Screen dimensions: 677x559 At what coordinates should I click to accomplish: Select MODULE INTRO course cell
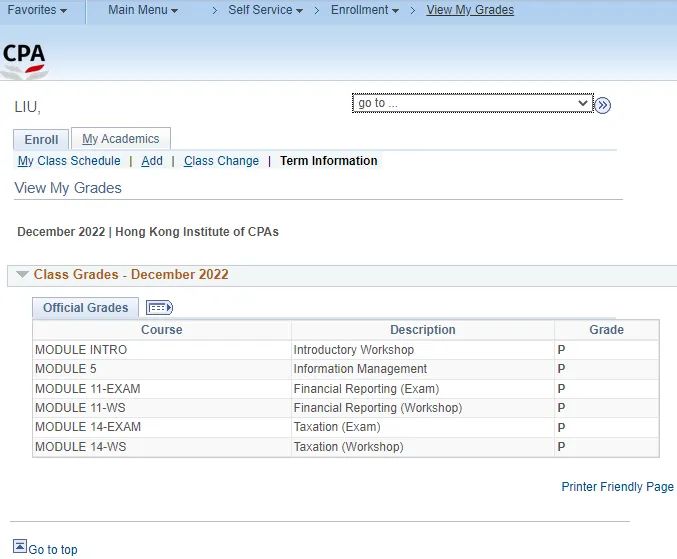(161, 350)
